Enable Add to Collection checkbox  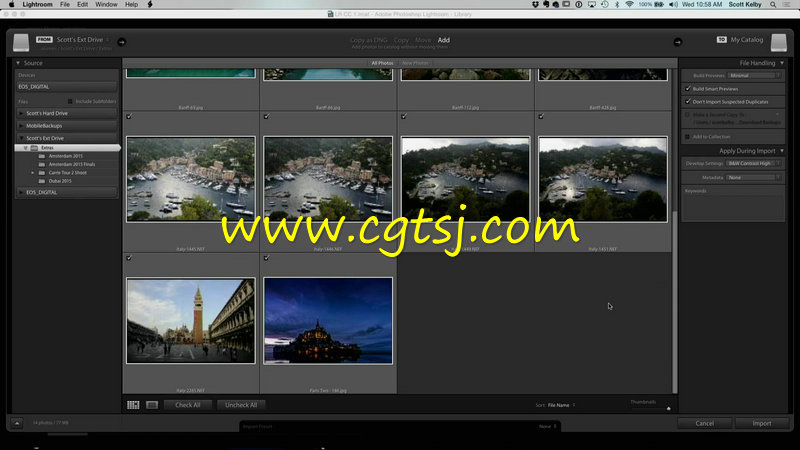688,137
